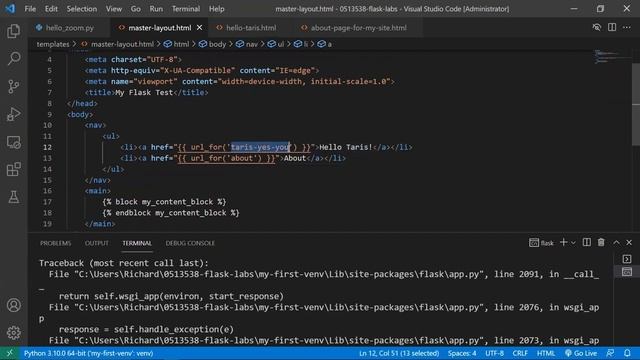Open Remote Explorer view
Screen dimensions: 640x360
click(x=13, y=142)
